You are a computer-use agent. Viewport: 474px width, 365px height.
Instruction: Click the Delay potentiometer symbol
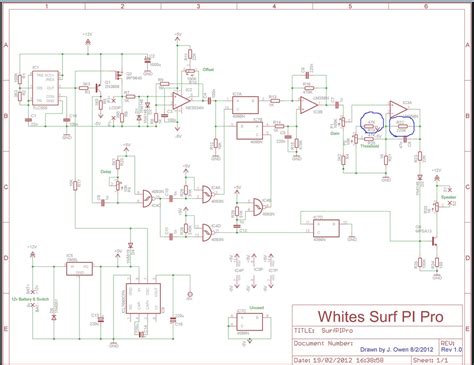coord(118,186)
